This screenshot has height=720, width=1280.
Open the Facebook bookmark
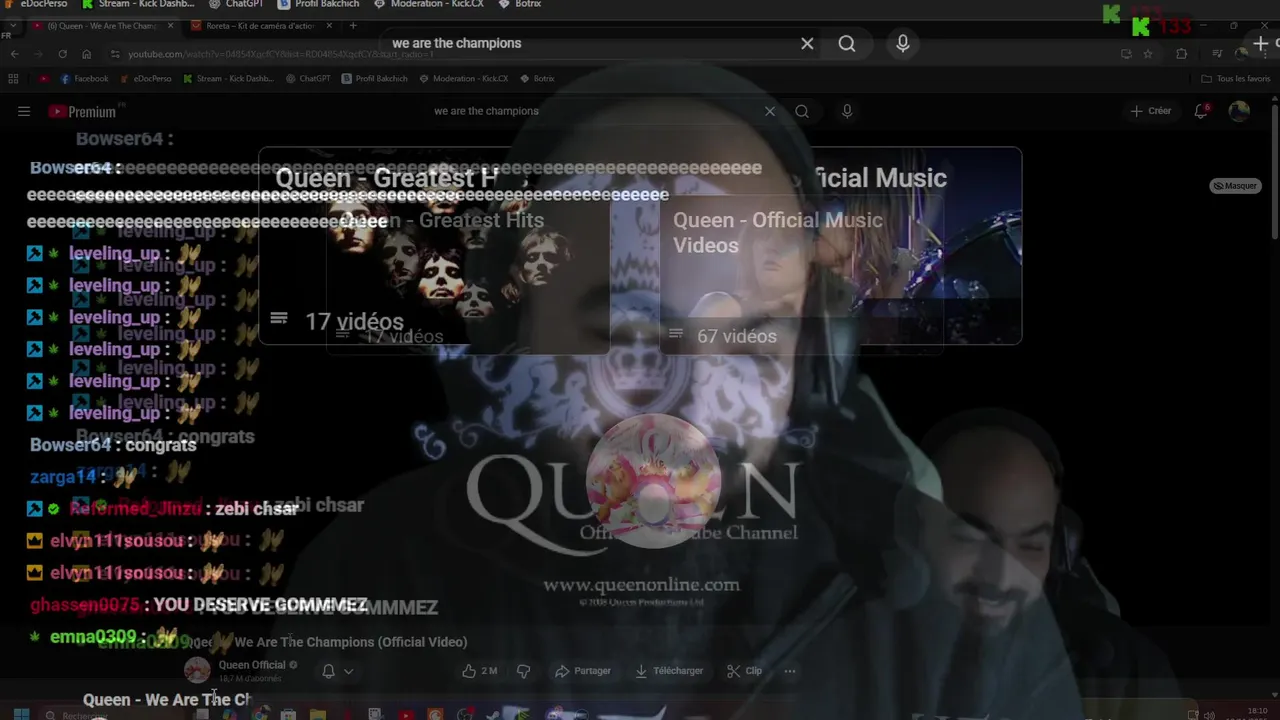[84, 79]
